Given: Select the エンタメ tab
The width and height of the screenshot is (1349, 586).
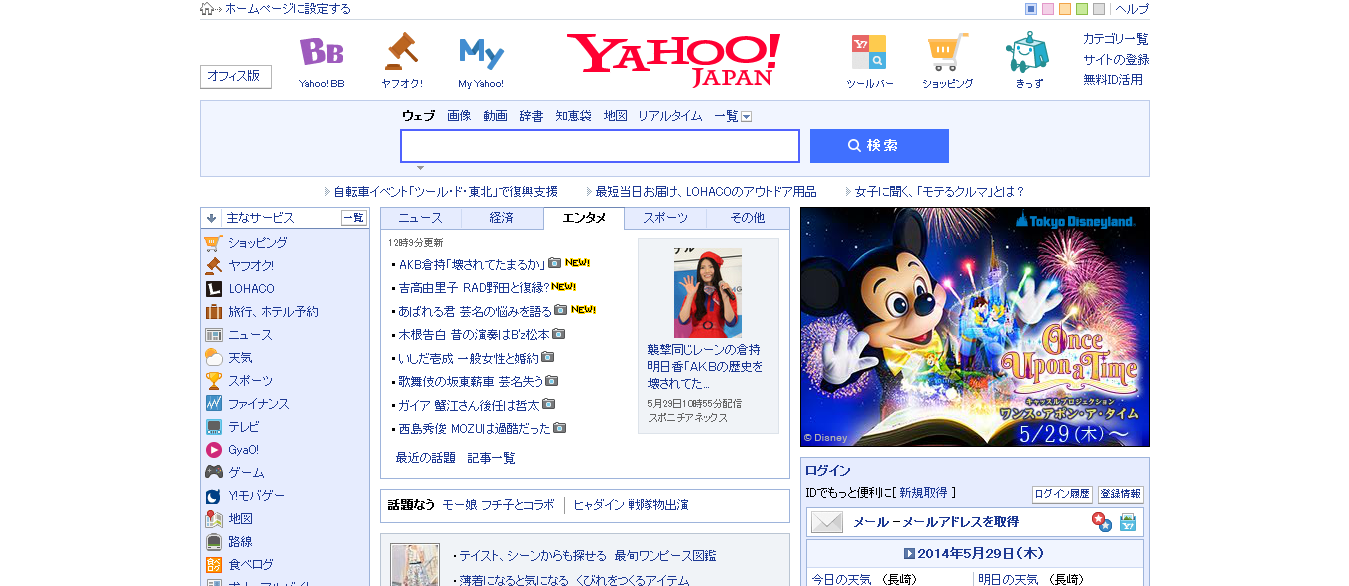Looking at the screenshot, I should [x=584, y=218].
